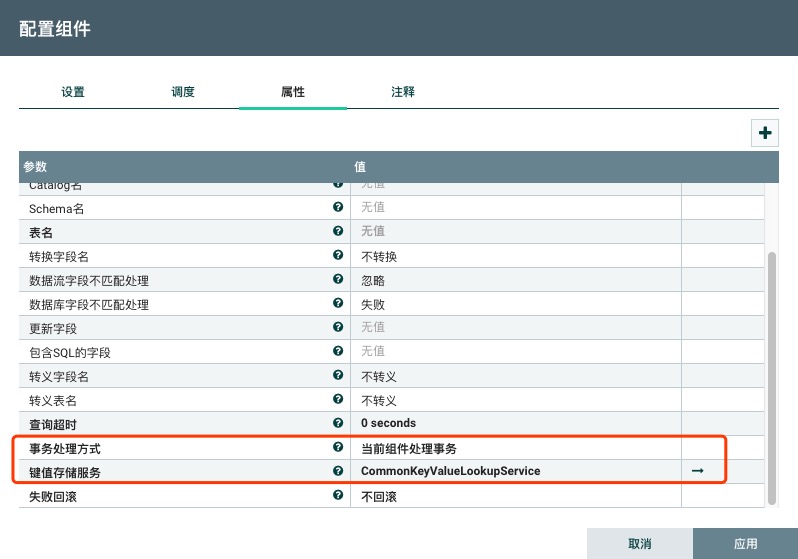Screen dimensions: 798x559
Task: Click arrow icon to go to CommonKeyValueLookupService
Action: (x=697, y=471)
